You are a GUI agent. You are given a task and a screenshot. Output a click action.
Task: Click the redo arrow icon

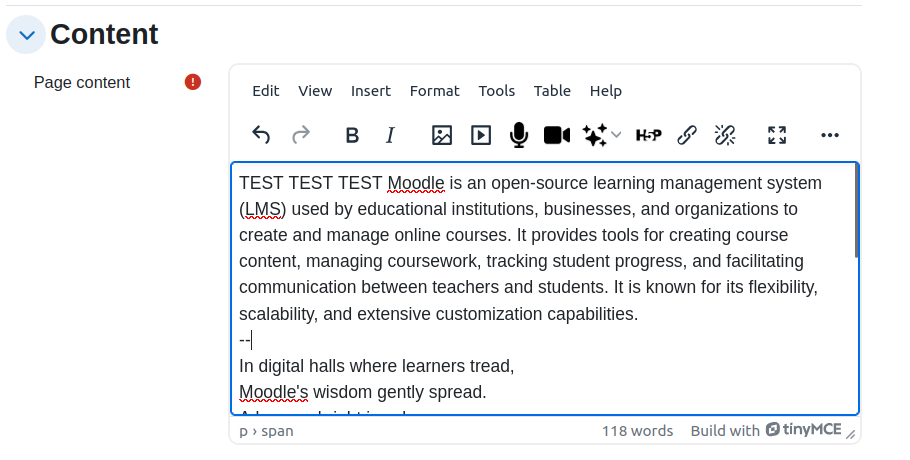pyautogui.click(x=301, y=135)
